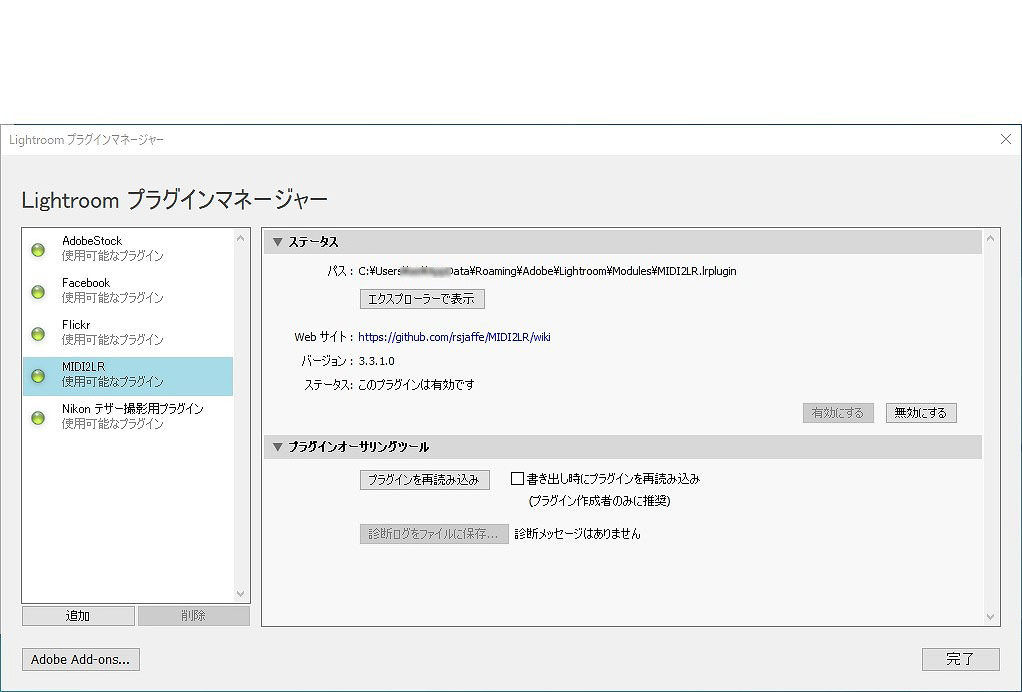The width and height of the screenshot is (1022, 692).
Task: Click the ステータス section header label
Action: 314,242
